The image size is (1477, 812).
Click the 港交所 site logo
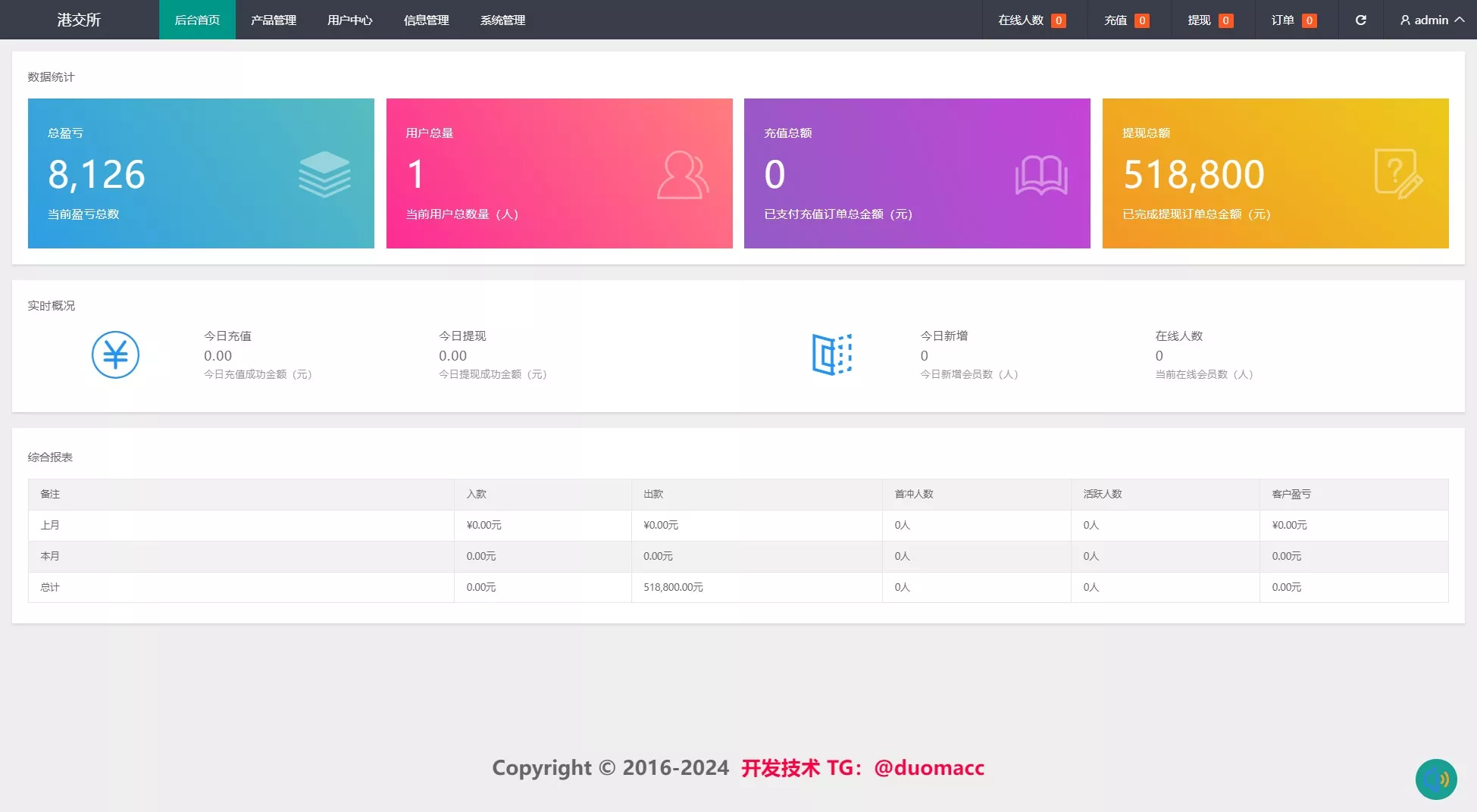(79, 20)
